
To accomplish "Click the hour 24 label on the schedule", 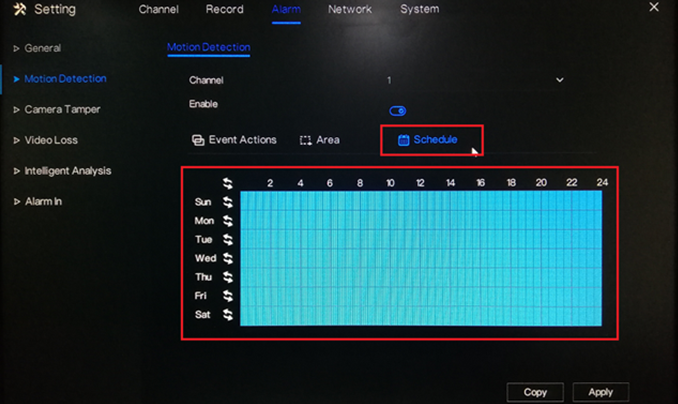I will 602,183.
